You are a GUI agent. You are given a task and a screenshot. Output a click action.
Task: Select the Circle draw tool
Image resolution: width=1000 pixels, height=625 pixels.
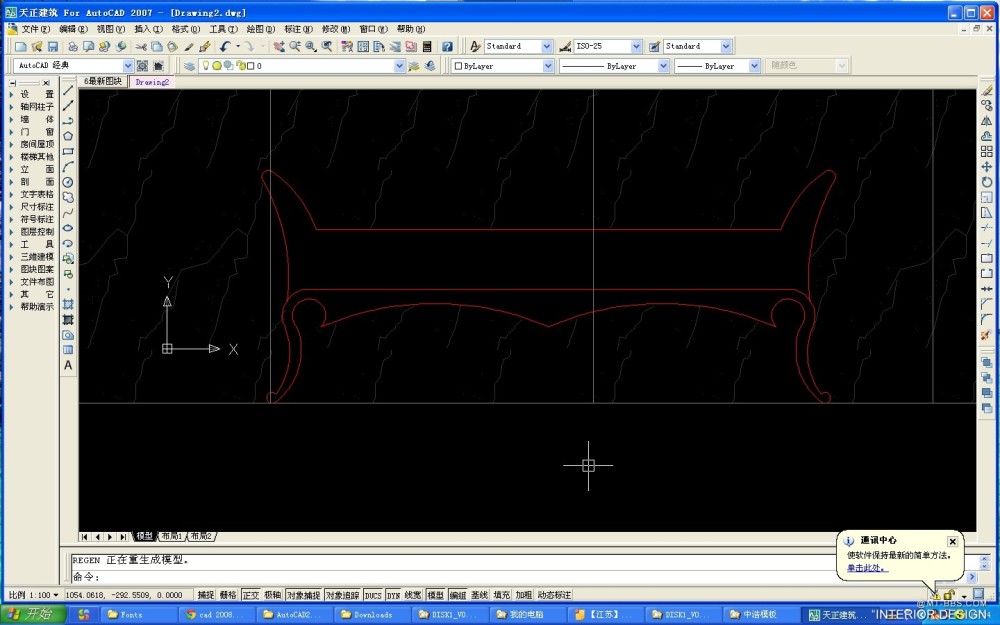coord(68,182)
